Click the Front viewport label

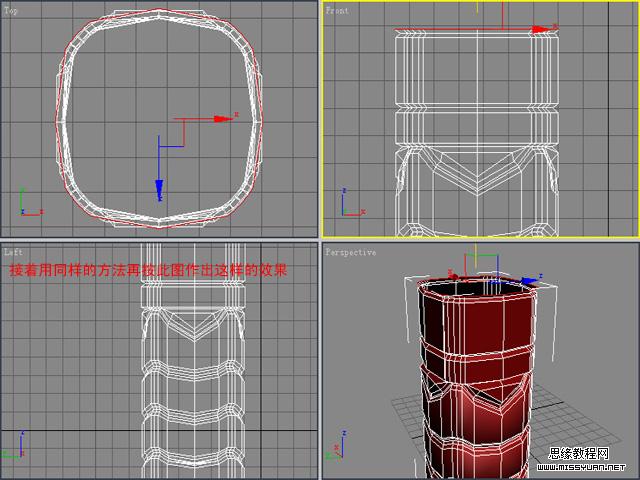[337, 11]
